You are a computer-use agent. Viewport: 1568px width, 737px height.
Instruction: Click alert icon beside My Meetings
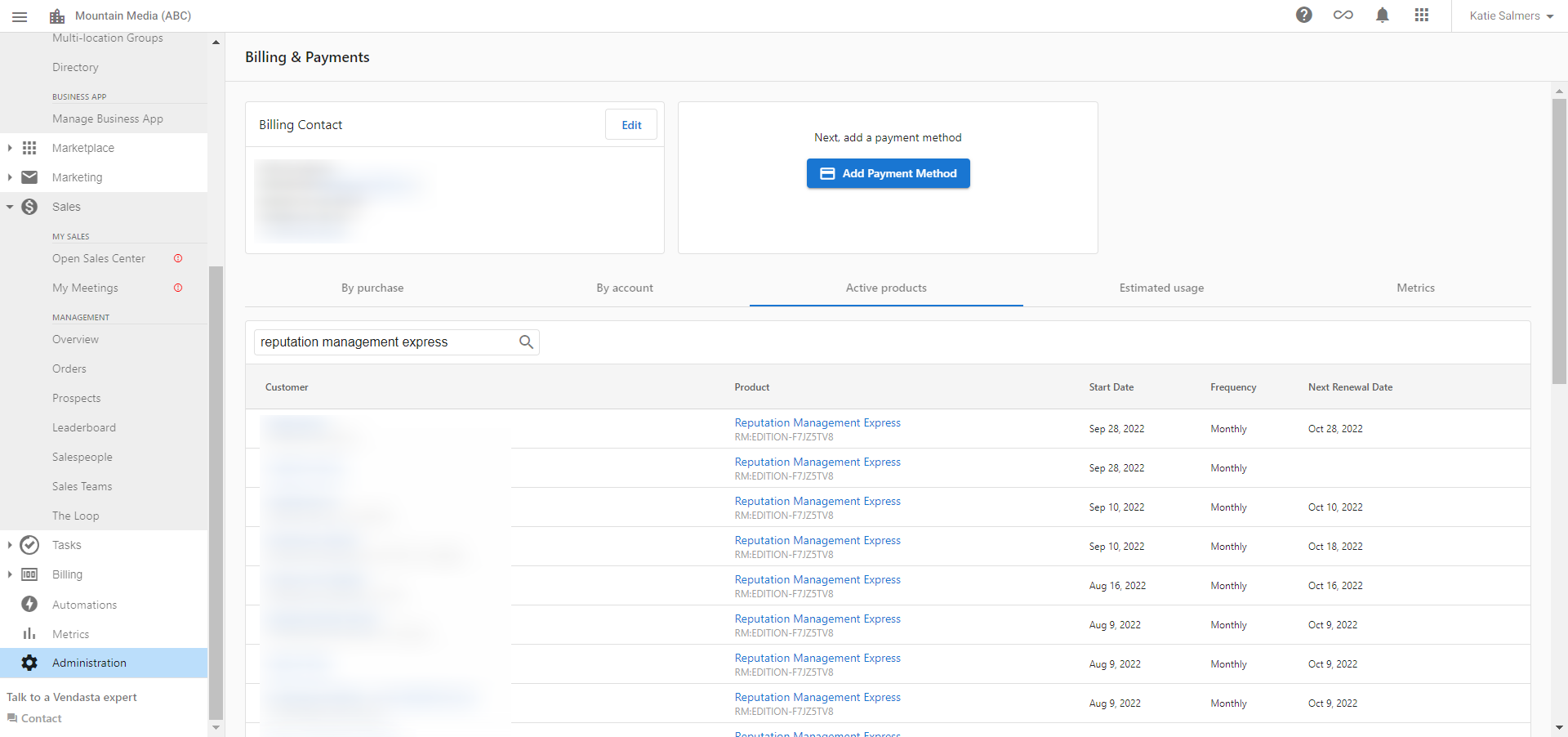pos(178,288)
